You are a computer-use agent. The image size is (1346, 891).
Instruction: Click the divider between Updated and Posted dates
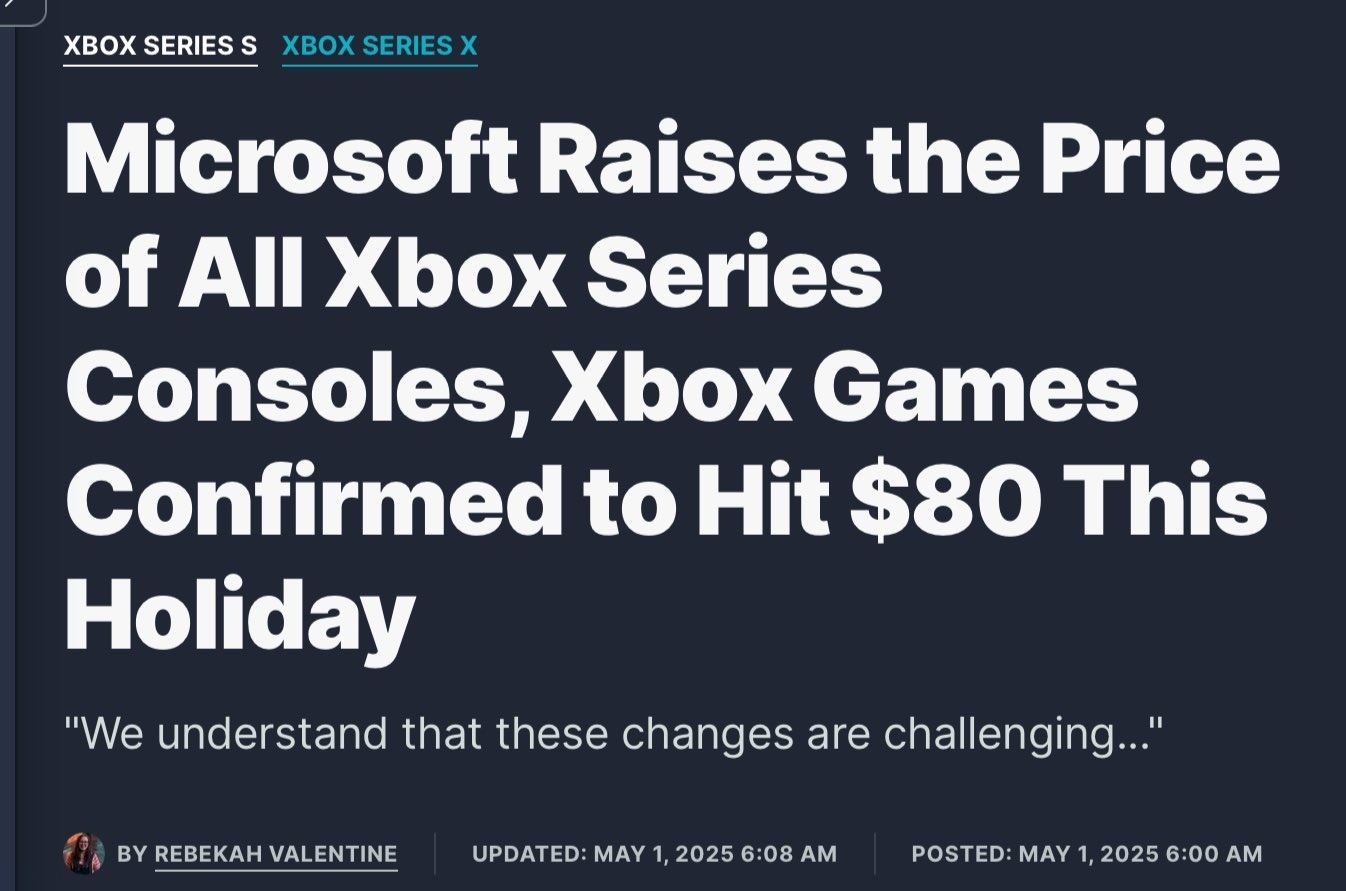pyautogui.click(x=875, y=854)
